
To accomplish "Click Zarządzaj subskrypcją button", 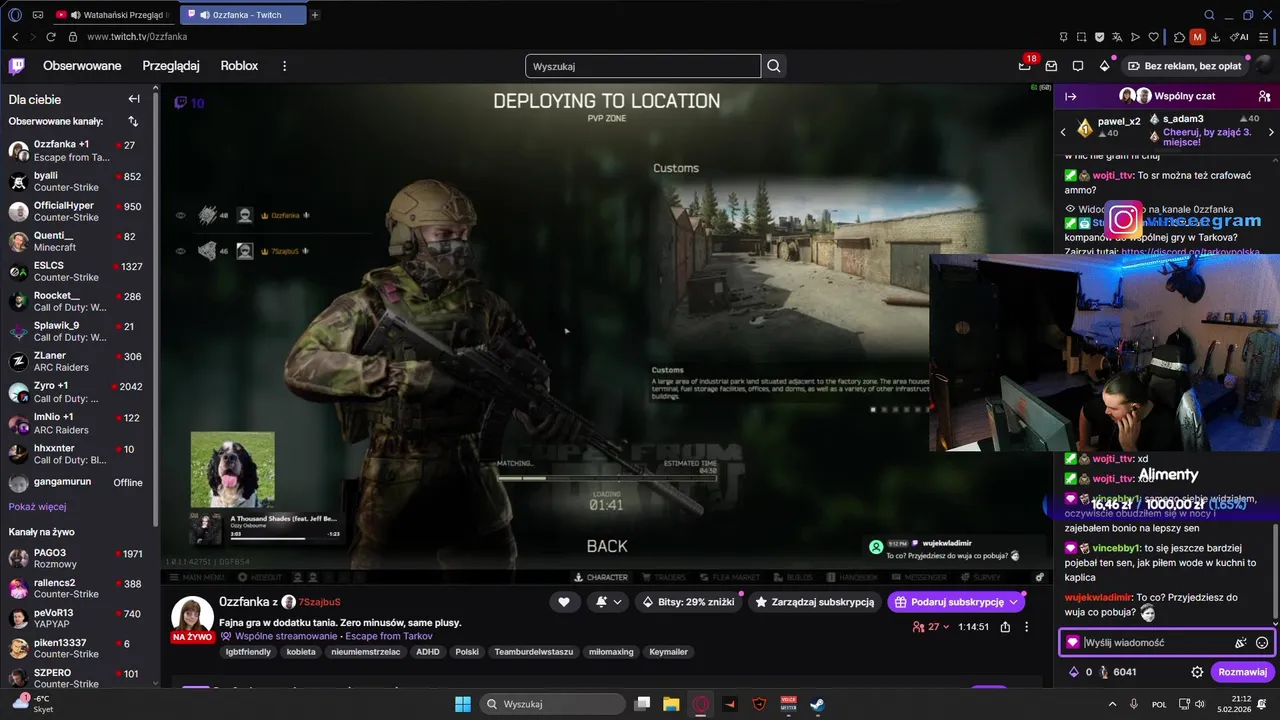I will pos(815,602).
